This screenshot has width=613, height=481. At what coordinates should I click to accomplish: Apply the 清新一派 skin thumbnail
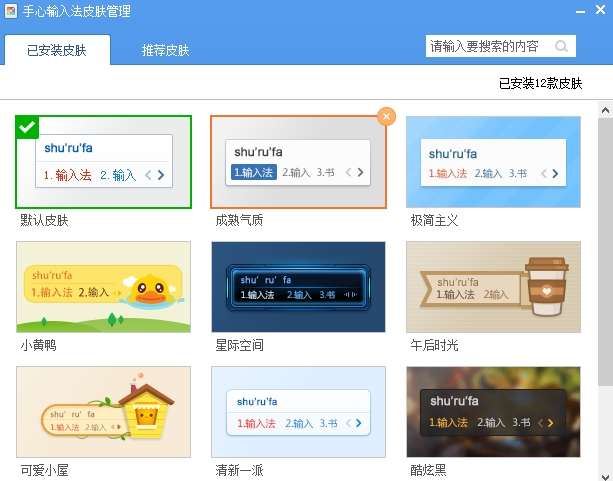click(298, 412)
